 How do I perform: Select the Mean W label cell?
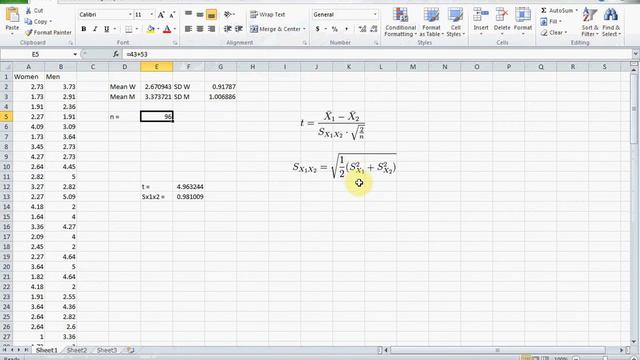(124, 87)
